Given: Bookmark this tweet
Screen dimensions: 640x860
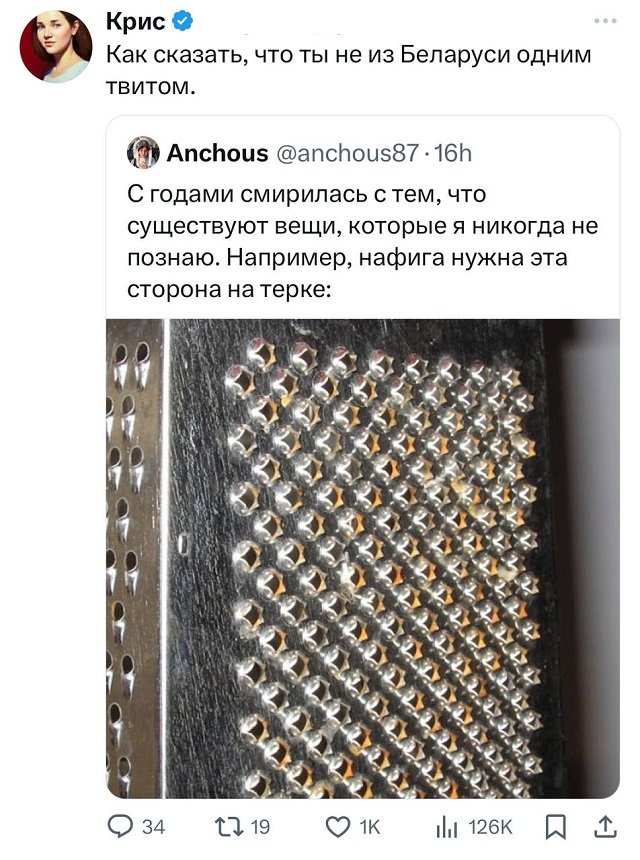Looking at the screenshot, I should click(556, 827).
